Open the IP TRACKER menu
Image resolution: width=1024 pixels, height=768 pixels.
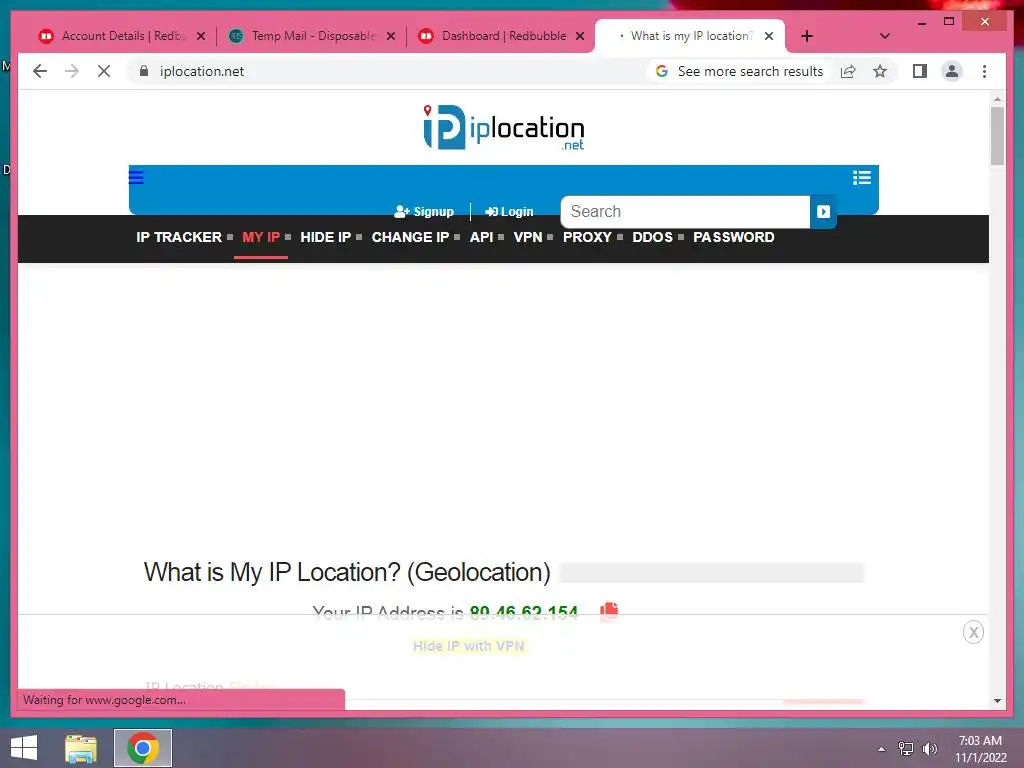pos(179,237)
